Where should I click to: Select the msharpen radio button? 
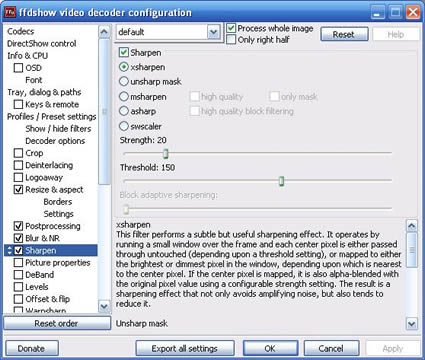tap(124, 97)
